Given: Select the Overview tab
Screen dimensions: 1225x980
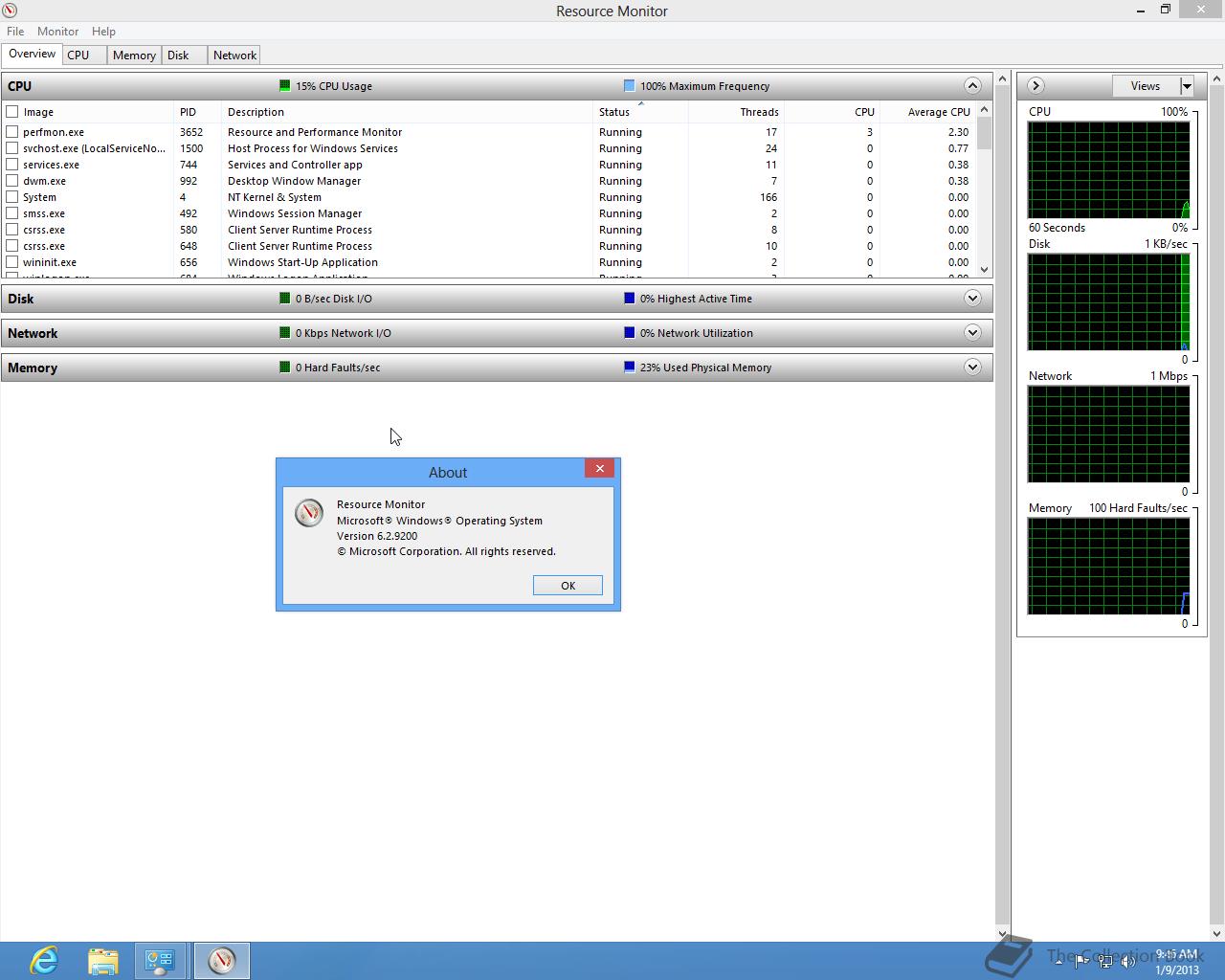Looking at the screenshot, I should (32, 54).
